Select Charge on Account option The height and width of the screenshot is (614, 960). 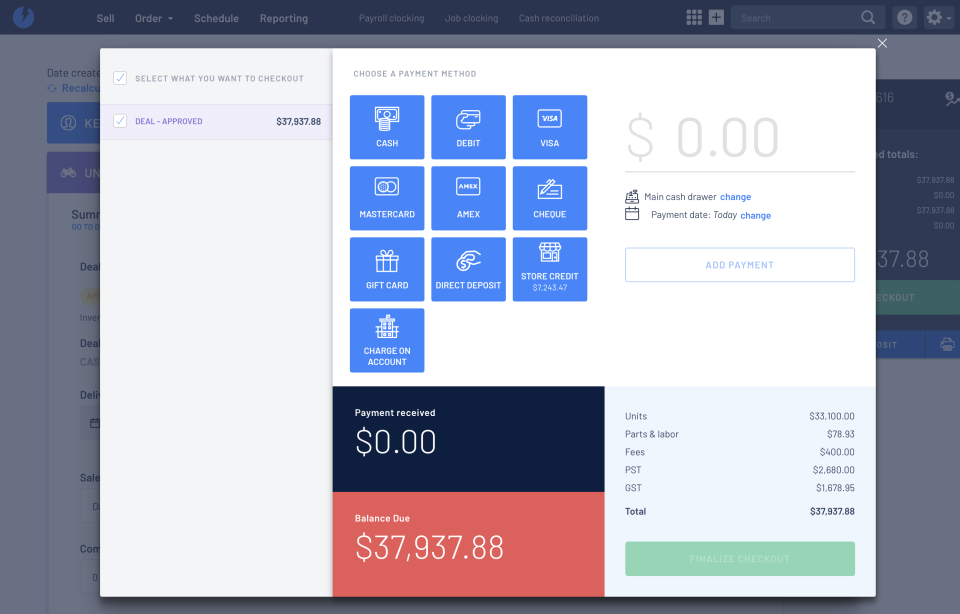pyautogui.click(x=387, y=340)
